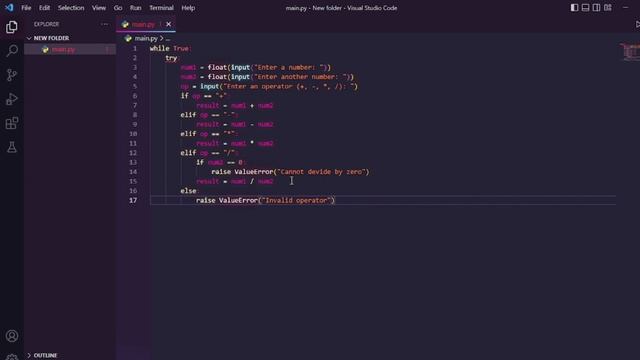Open the Selection menu
640x360 pixels.
(71, 8)
